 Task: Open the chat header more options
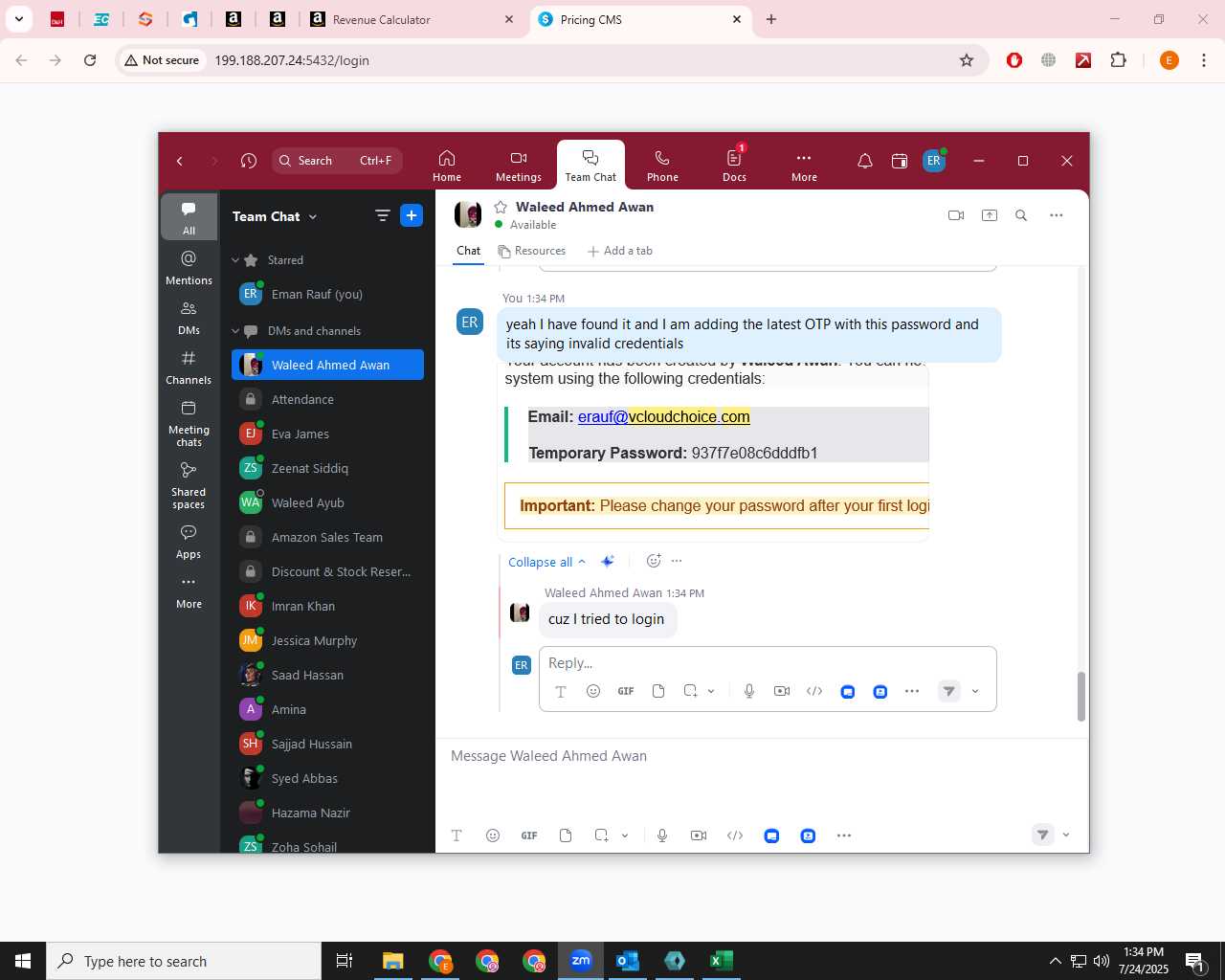pyautogui.click(x=1057, y=215)
